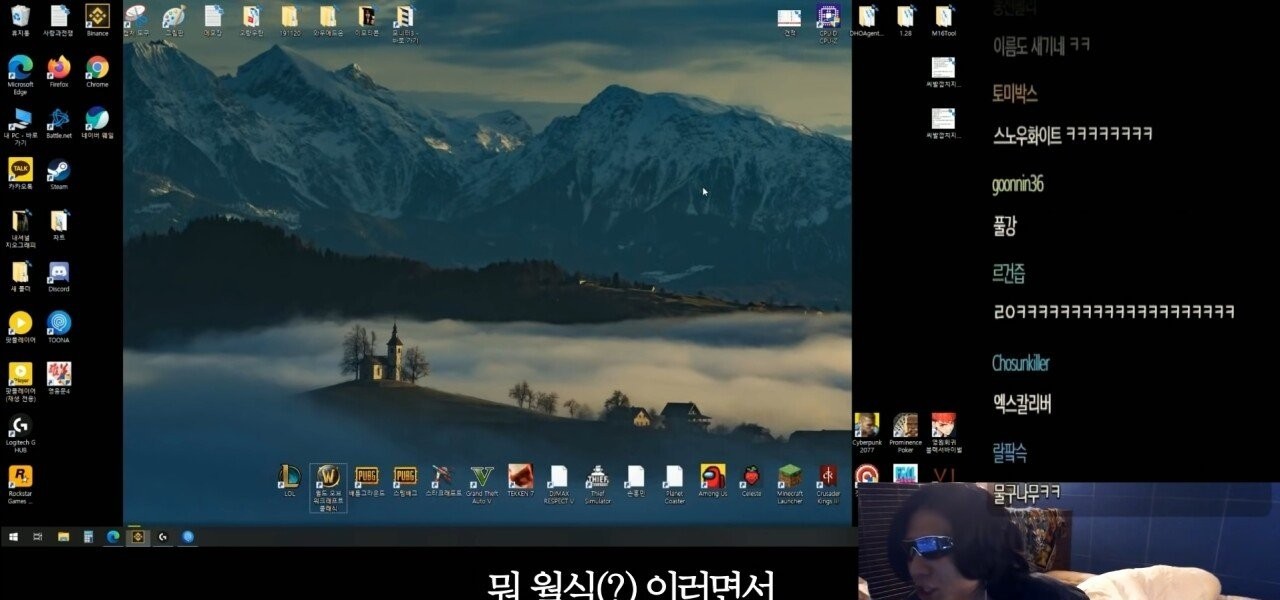
Task: Launch the Minecraft Launcher shortcut
Action: click(x=790, y=477)
